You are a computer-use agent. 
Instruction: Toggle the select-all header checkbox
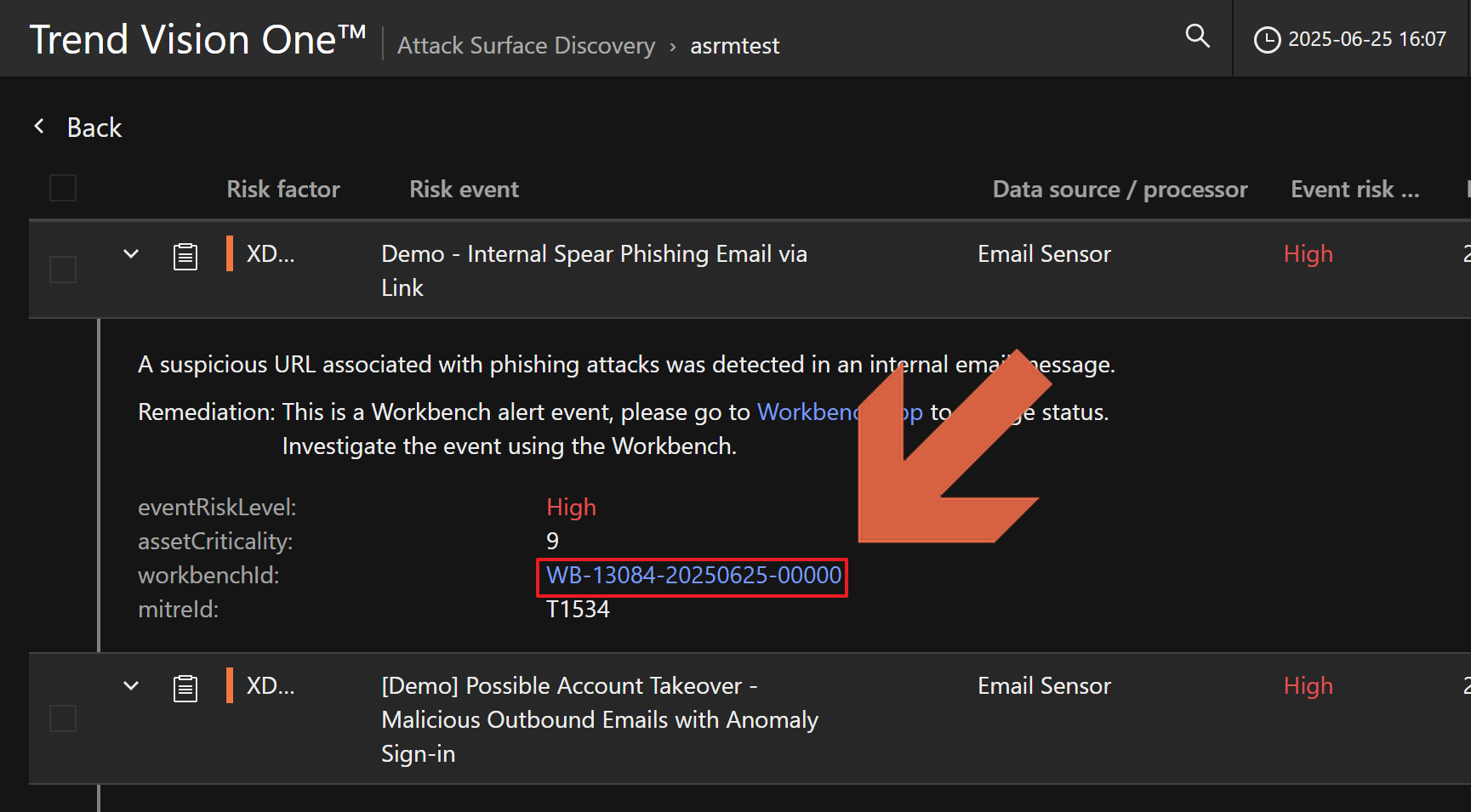(63, 188)
